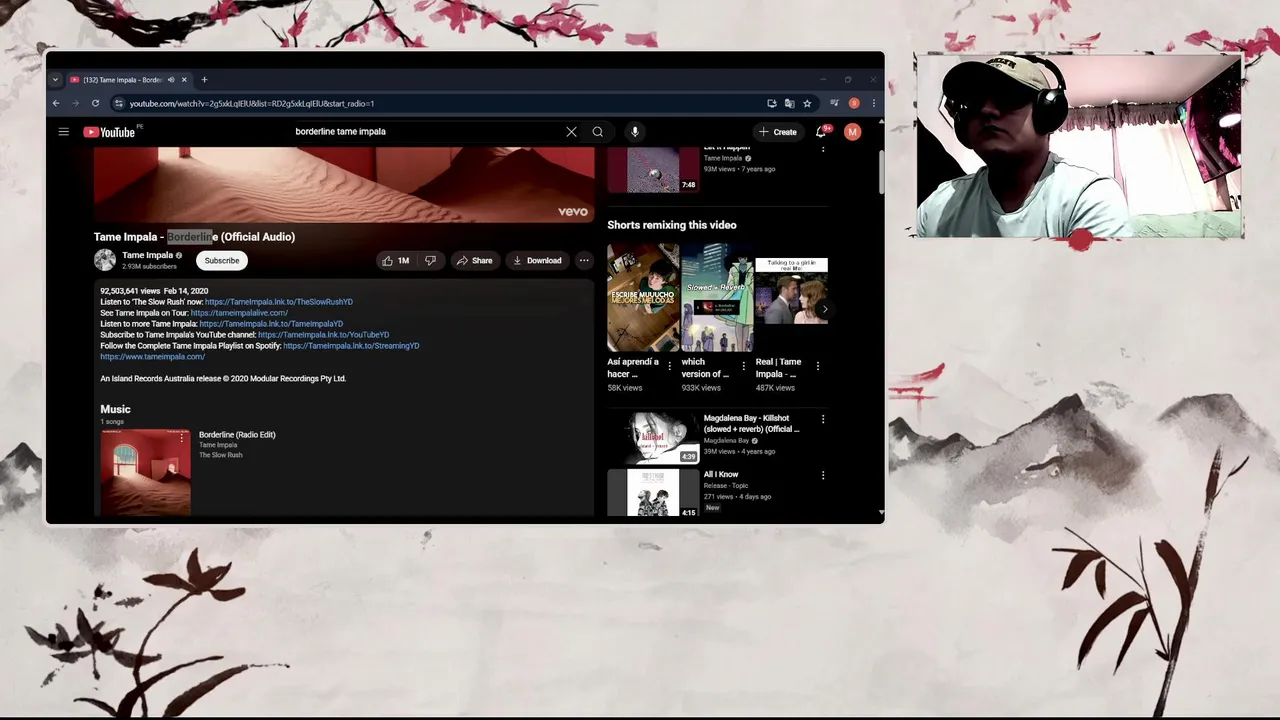Subscribe to Tame Impala channel

[x=222, y=260]
